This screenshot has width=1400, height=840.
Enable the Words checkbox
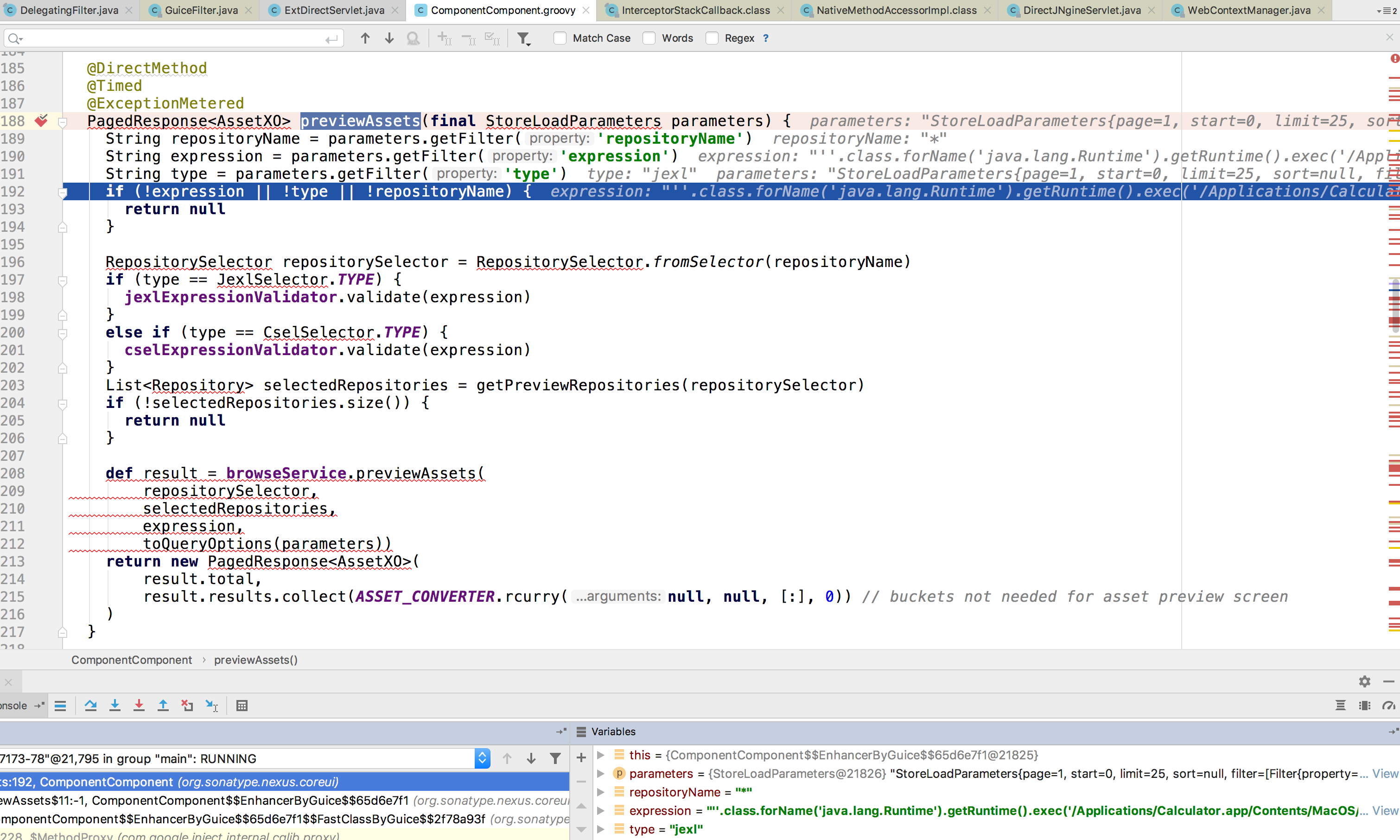[x=649, y=38]
